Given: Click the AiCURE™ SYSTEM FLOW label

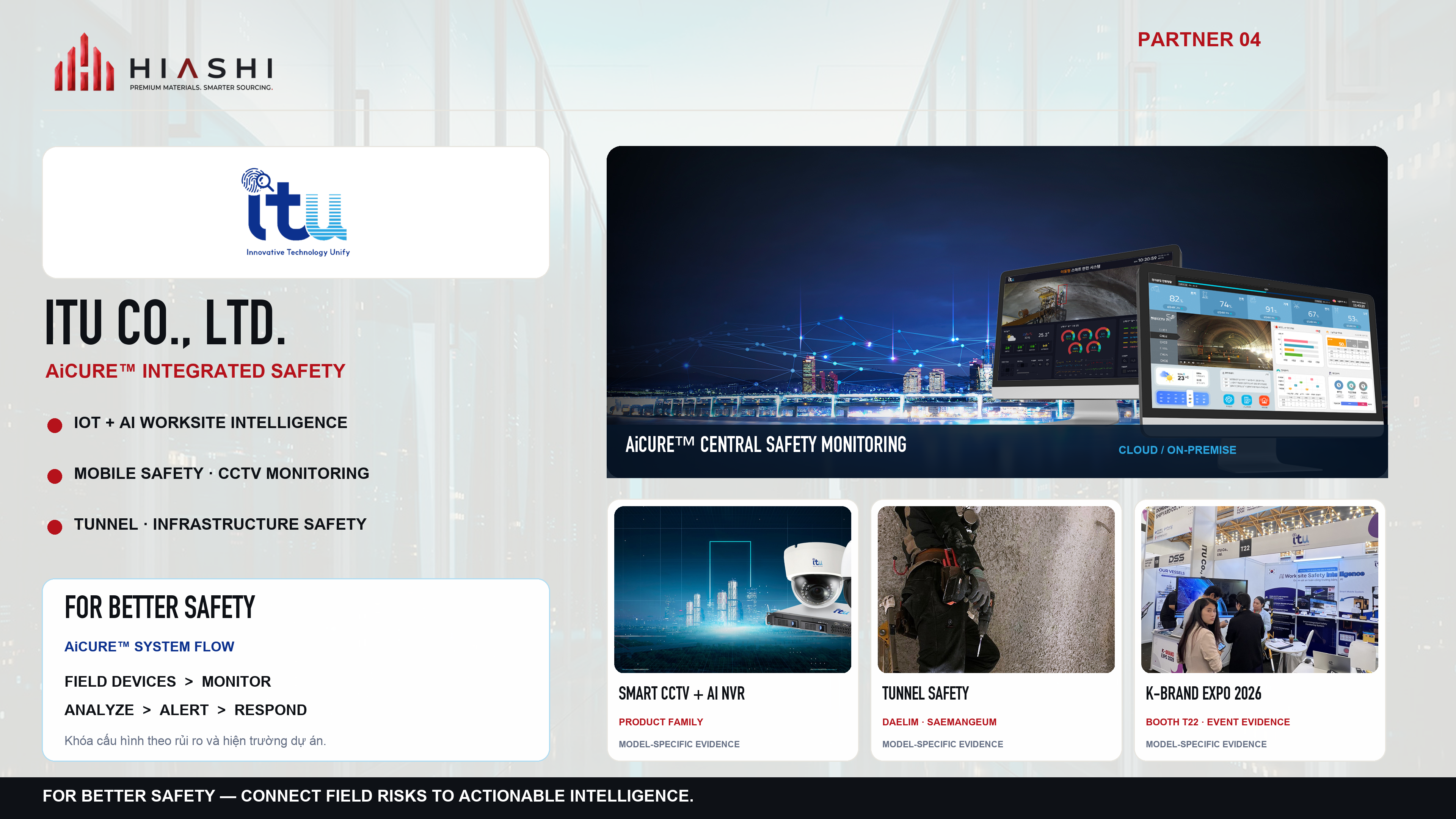Looking at the screenshot, I should (149, 646).
